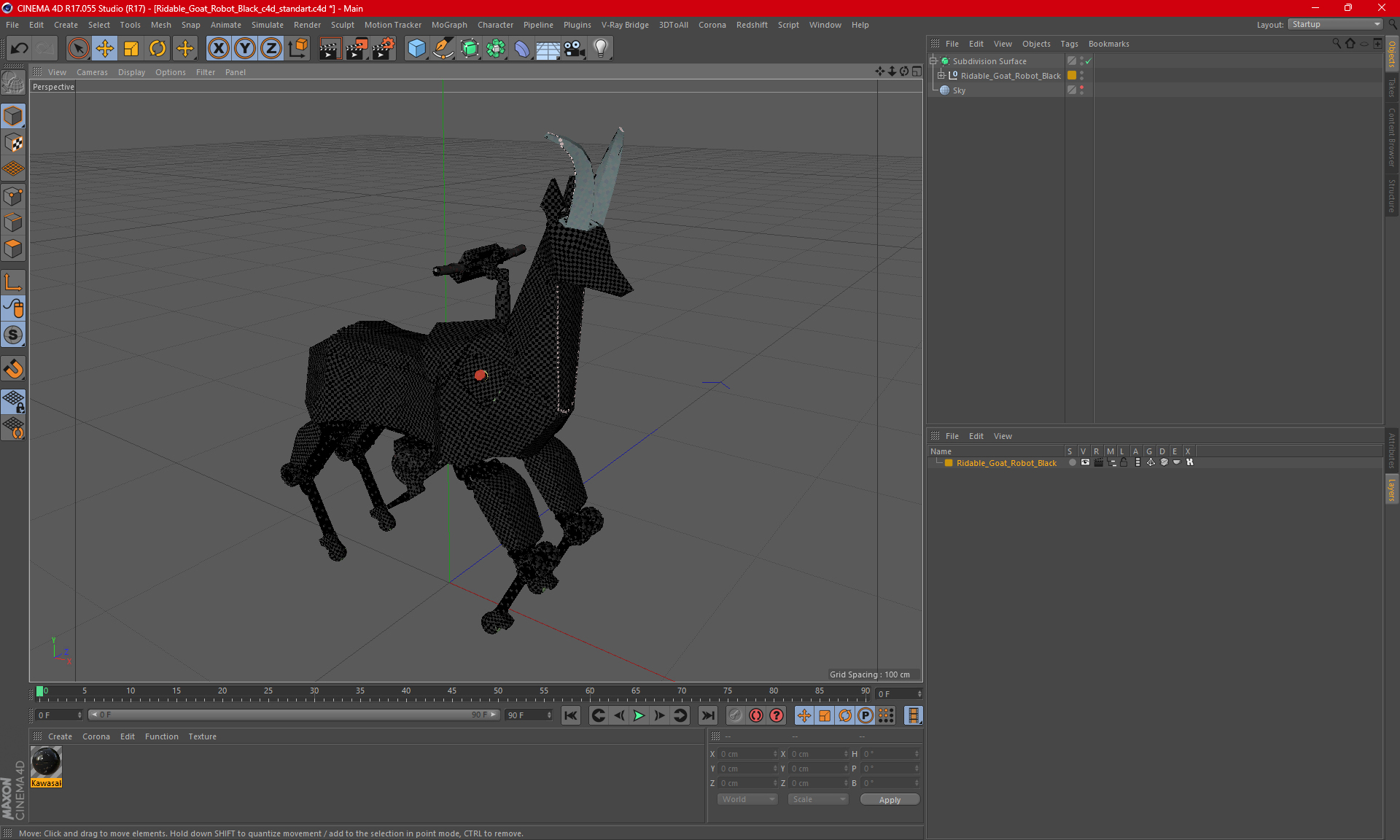1400x840 pixels.
Task: Open the World coordinate dropdown
Action: pos(748,799)
